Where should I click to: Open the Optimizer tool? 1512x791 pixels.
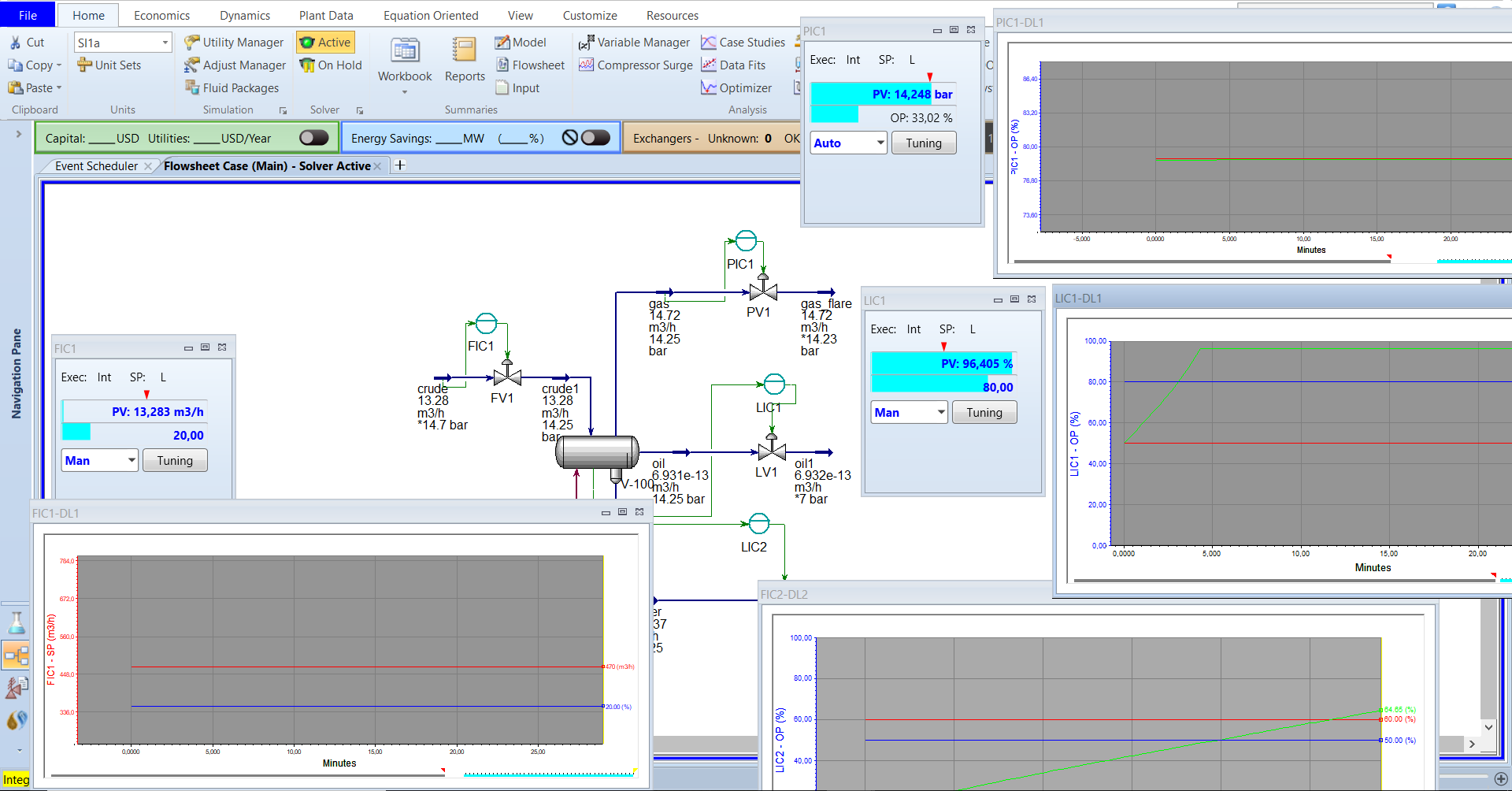tap(736, 88)
